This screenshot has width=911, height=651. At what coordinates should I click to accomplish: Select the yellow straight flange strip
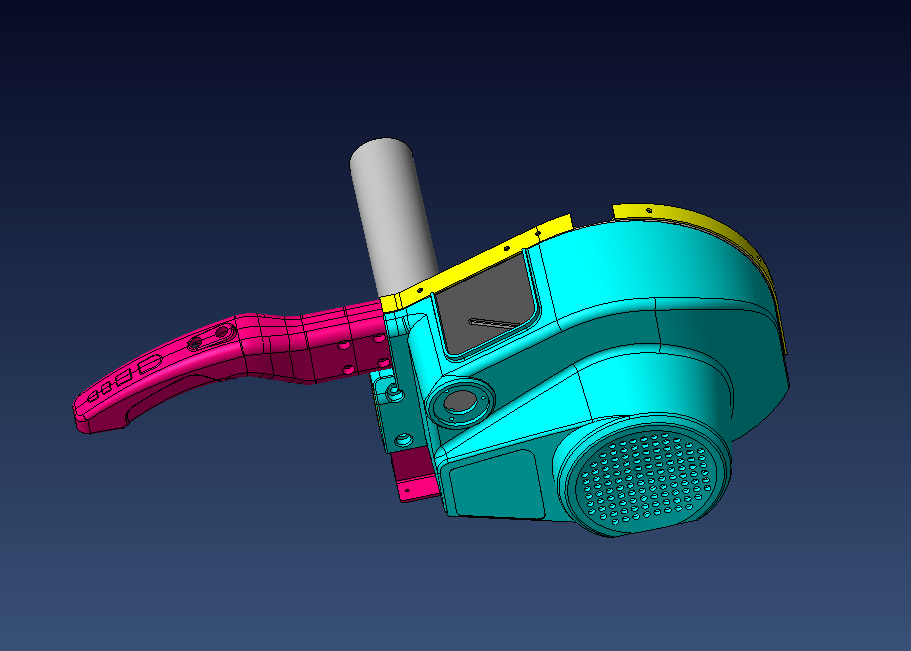(x=476, y=262)
